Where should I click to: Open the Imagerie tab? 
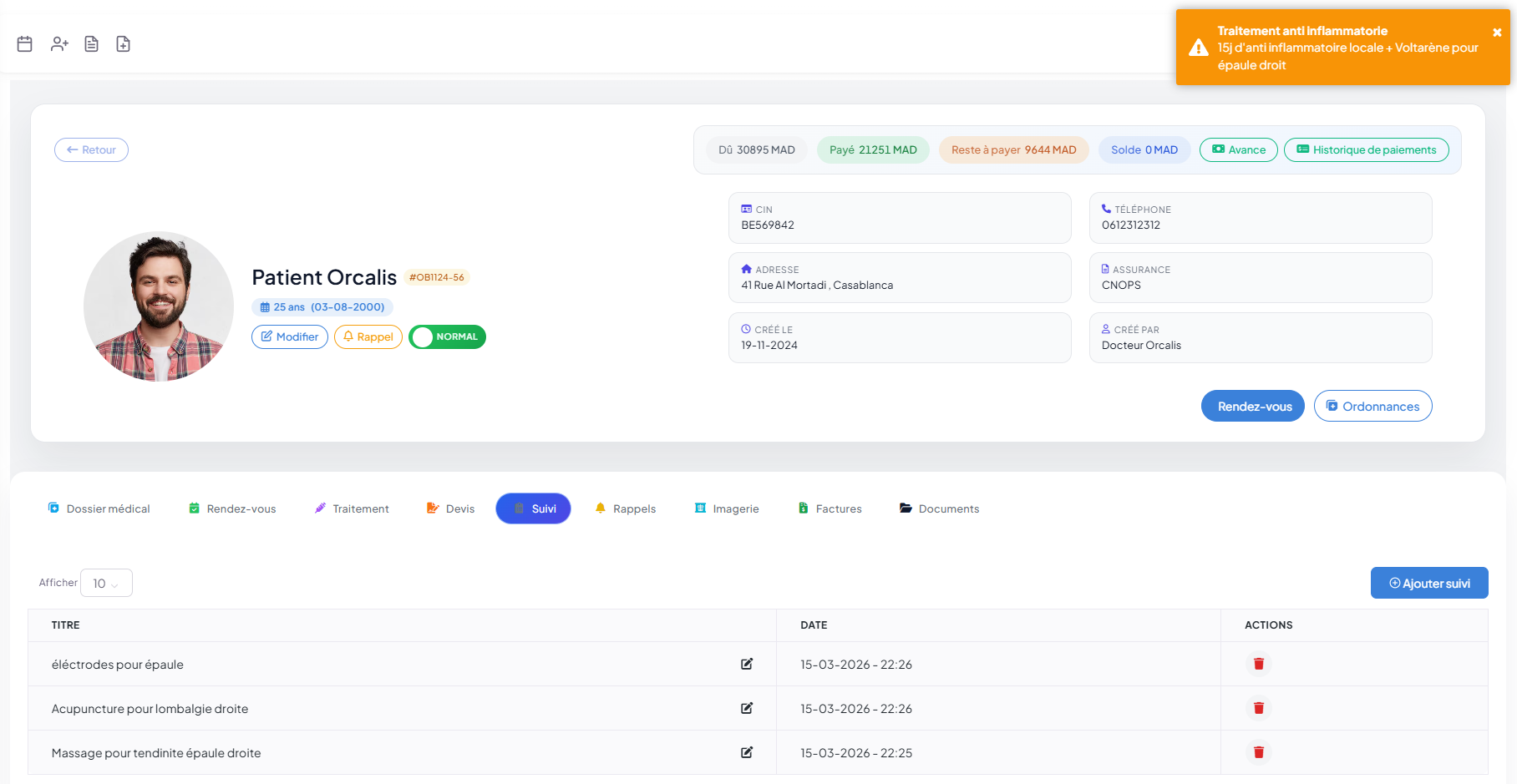click(727, 509)
